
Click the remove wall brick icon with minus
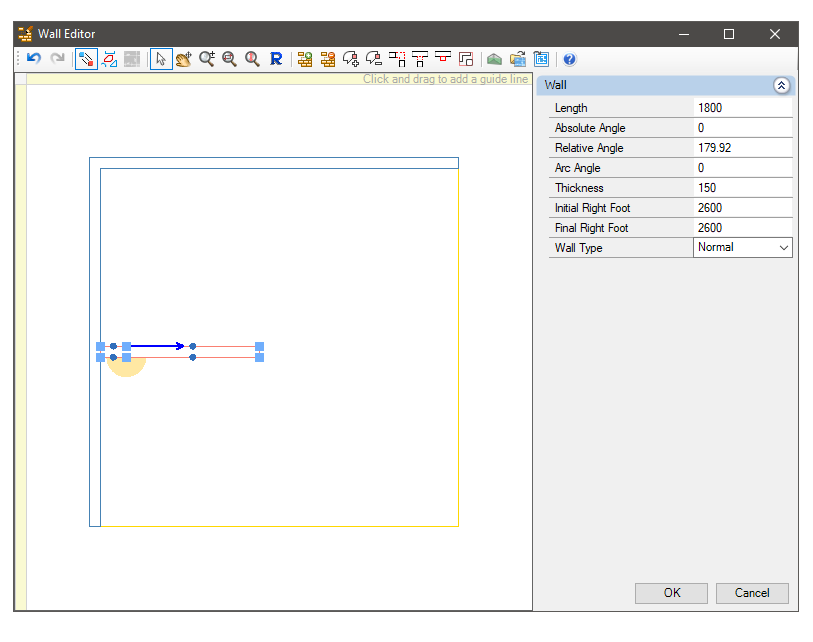tap(328, 59)
